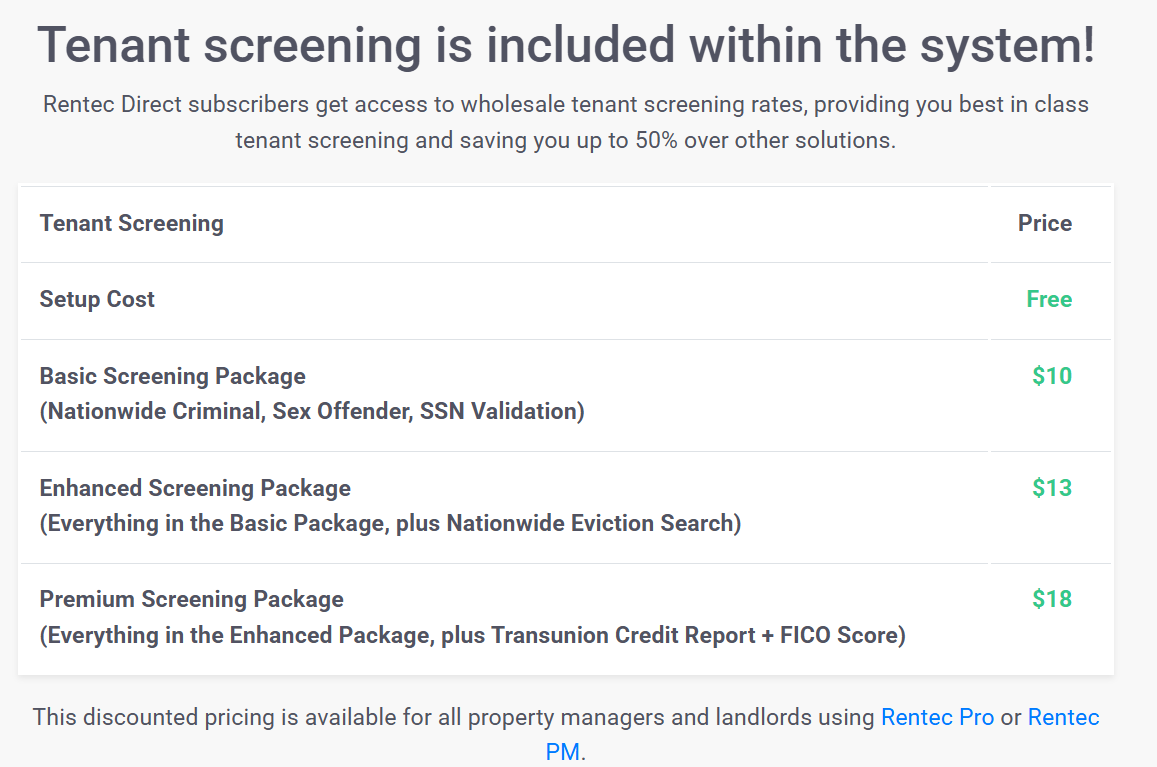This screenshot has height=767, width=1157.
Task: Open the Rentec Pro link
Action: tap(937, 717)
